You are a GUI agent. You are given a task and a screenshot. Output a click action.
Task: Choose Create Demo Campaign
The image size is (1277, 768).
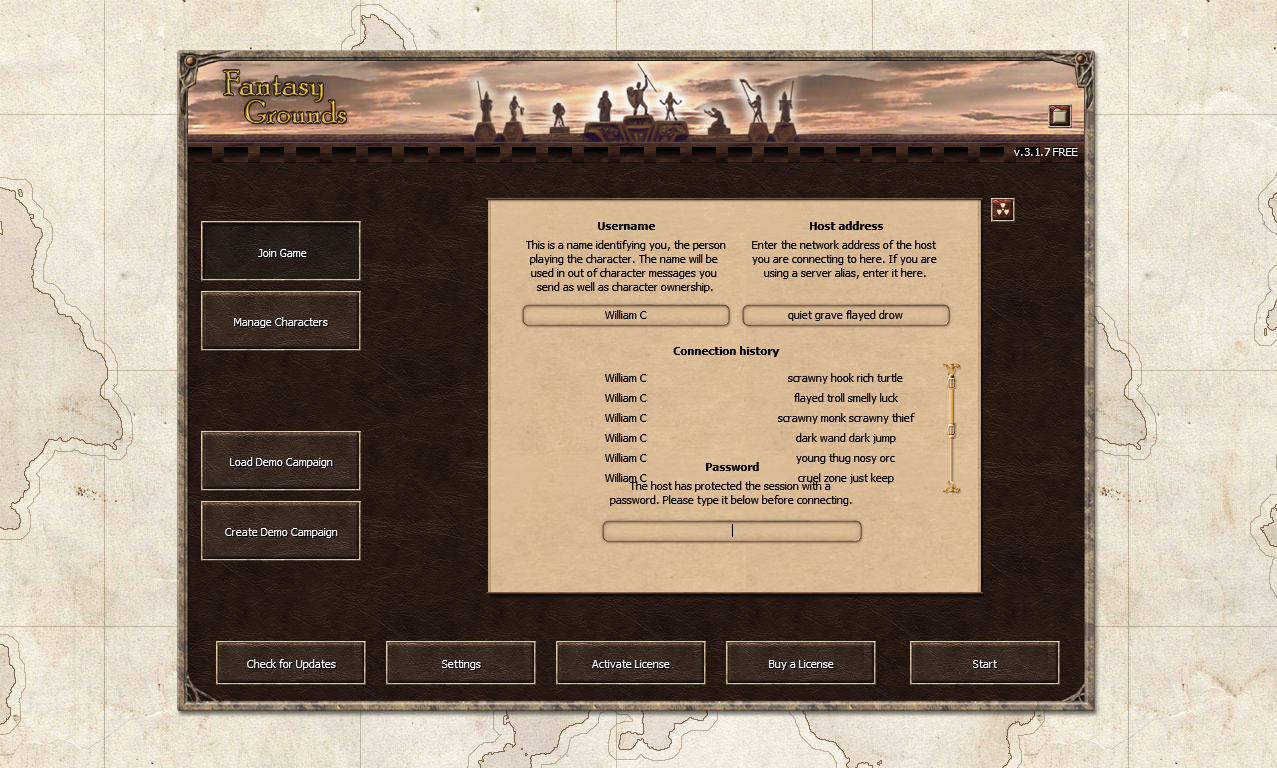click(281, 531)
